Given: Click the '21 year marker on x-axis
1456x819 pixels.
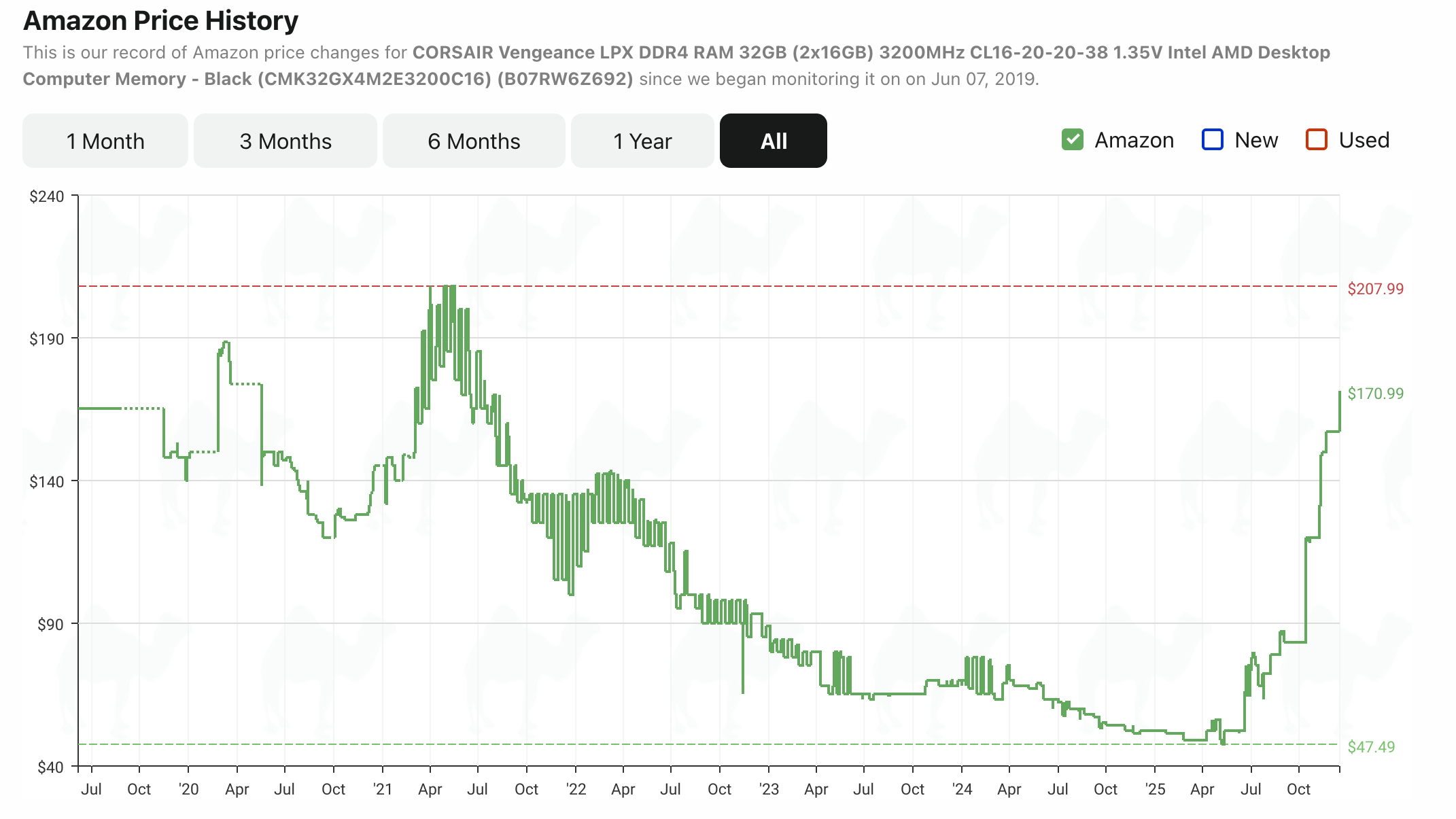Looking at the screenshot, I should pyautogui.click(x=383, y=789).
